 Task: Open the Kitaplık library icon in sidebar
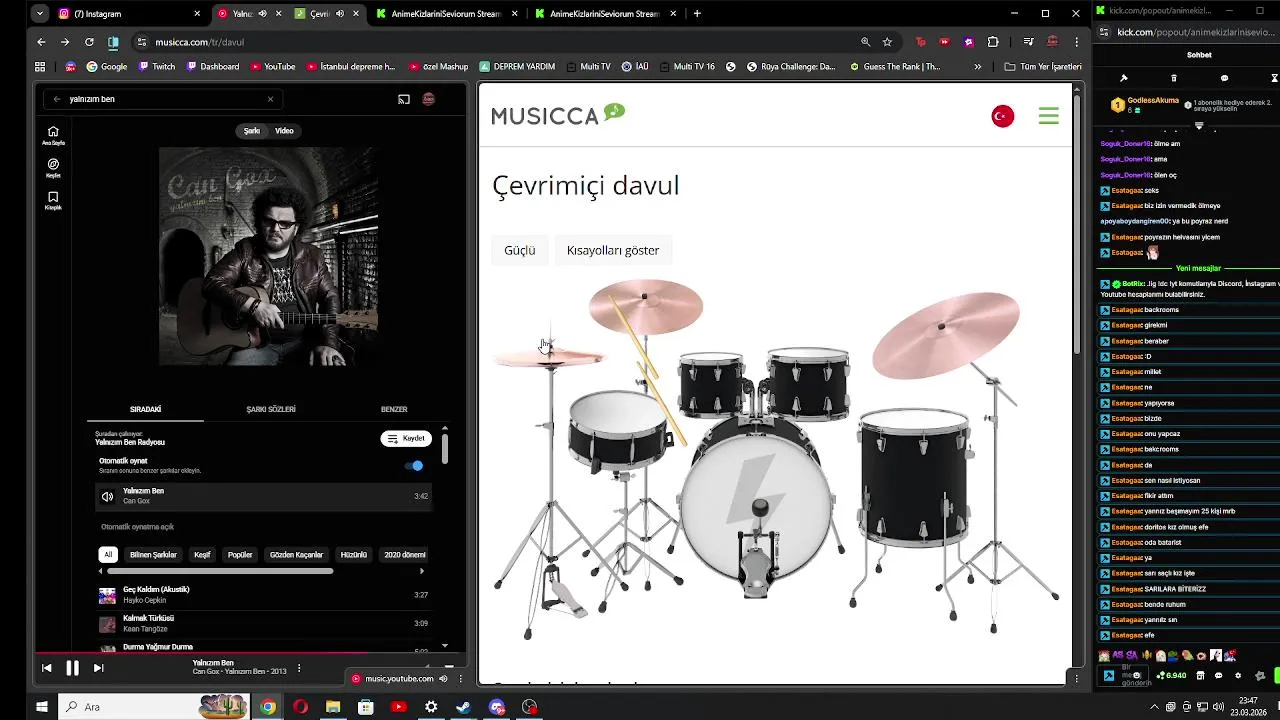(x=53, y=200)
